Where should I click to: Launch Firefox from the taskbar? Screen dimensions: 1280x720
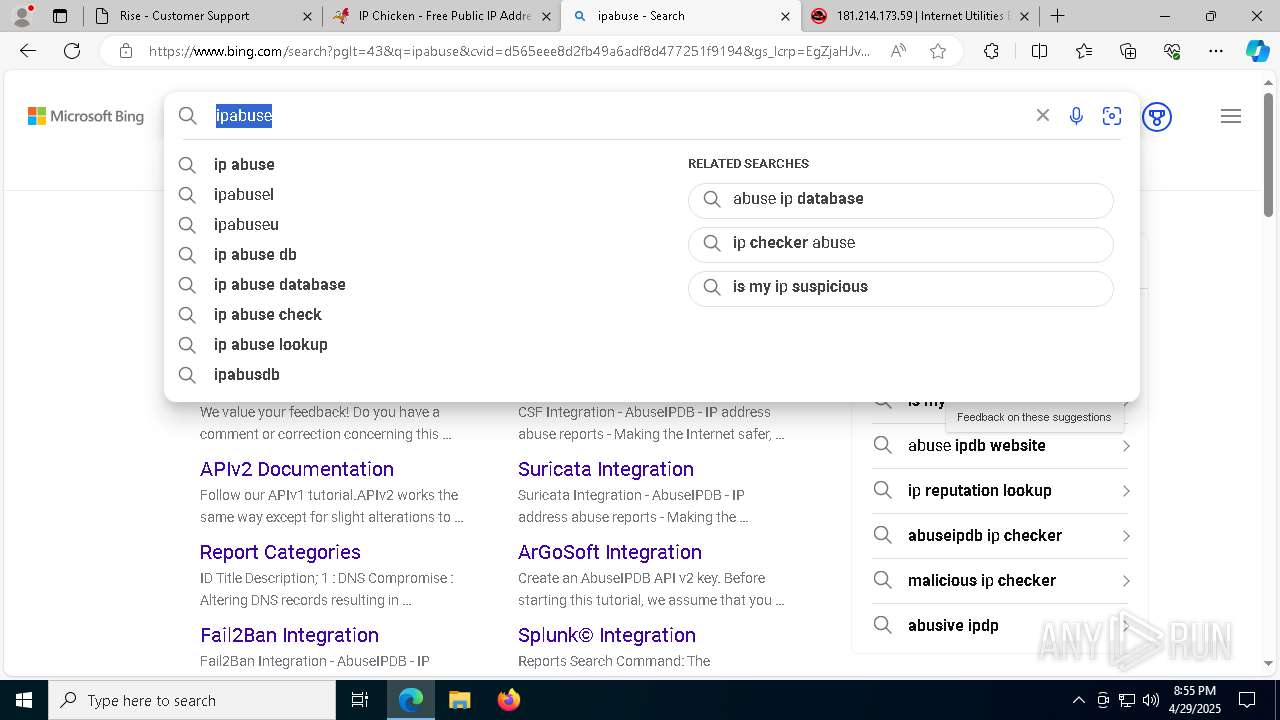pyautogui.click(x=508, y=700)
